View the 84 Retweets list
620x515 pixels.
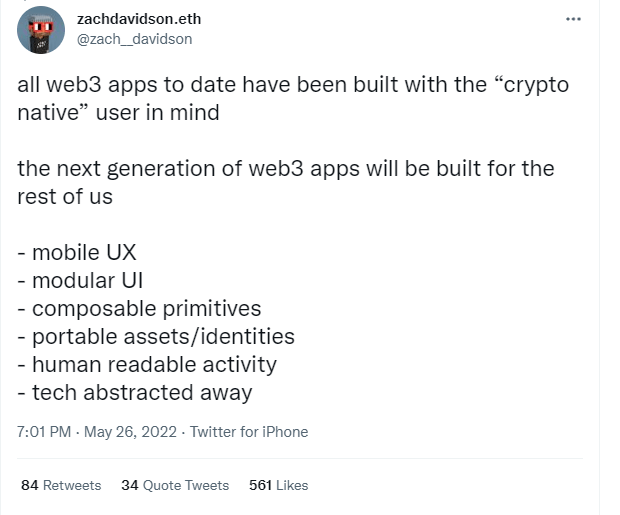(x=61, y=485)
